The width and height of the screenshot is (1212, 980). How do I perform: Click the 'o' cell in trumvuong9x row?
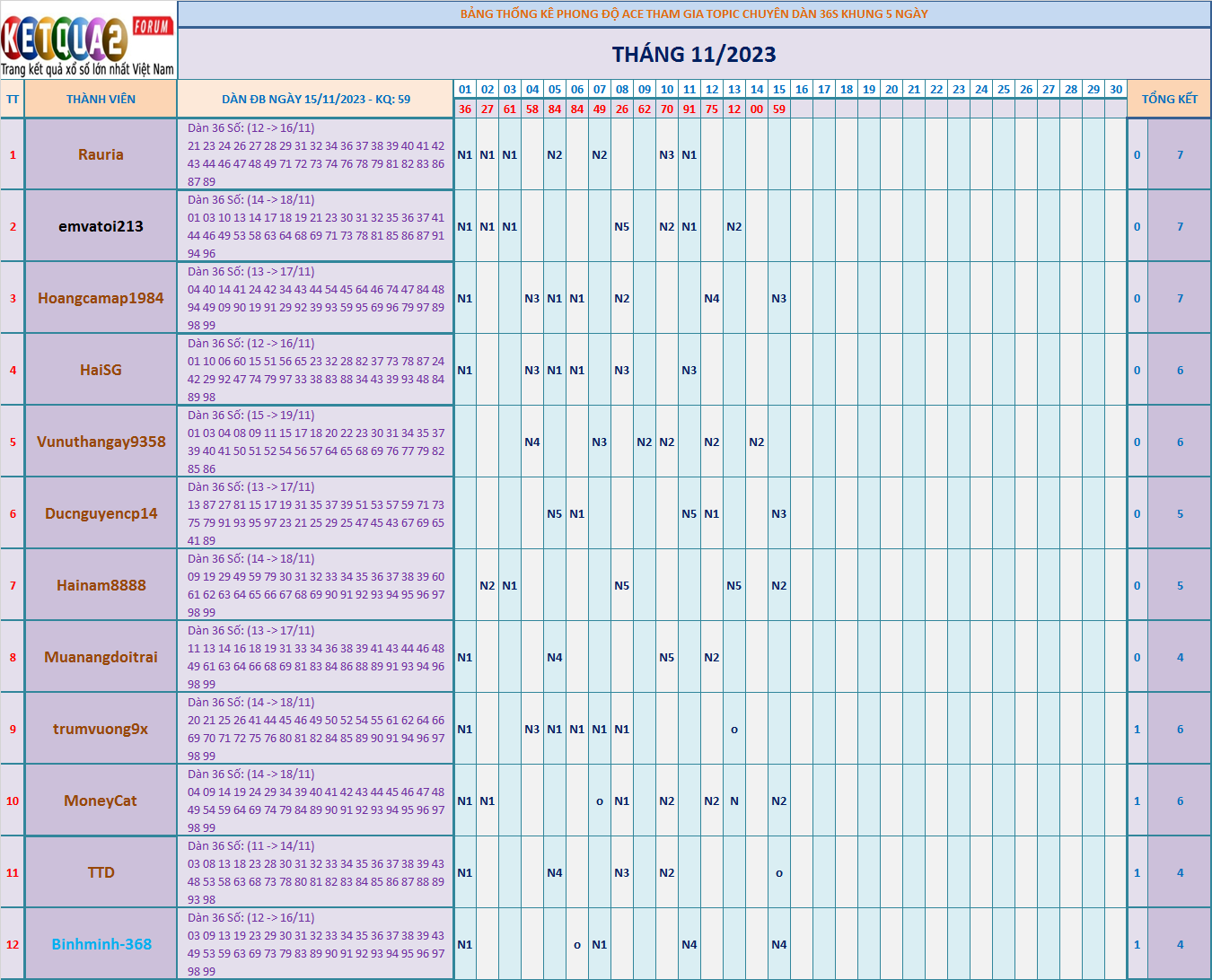[734, 729]
